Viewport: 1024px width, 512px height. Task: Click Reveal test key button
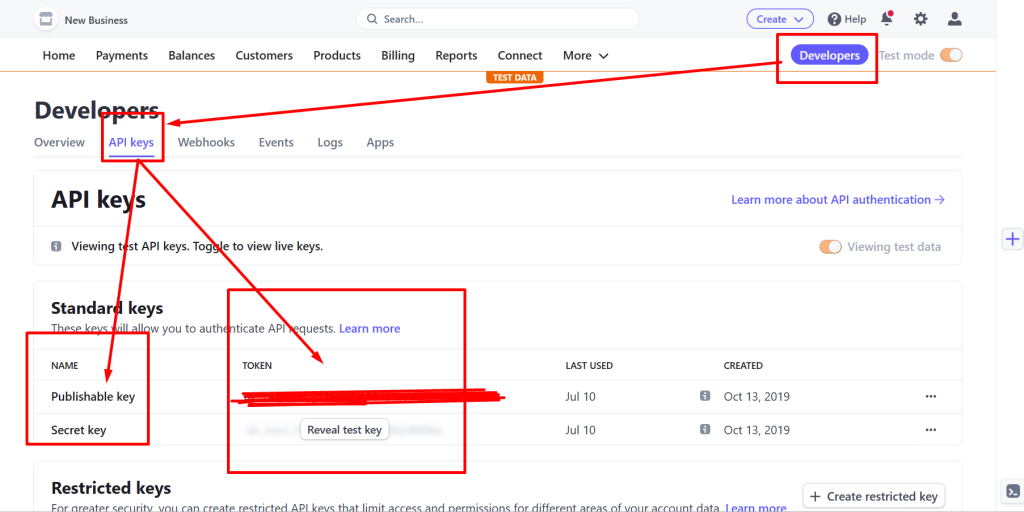[x=344, y=430]
